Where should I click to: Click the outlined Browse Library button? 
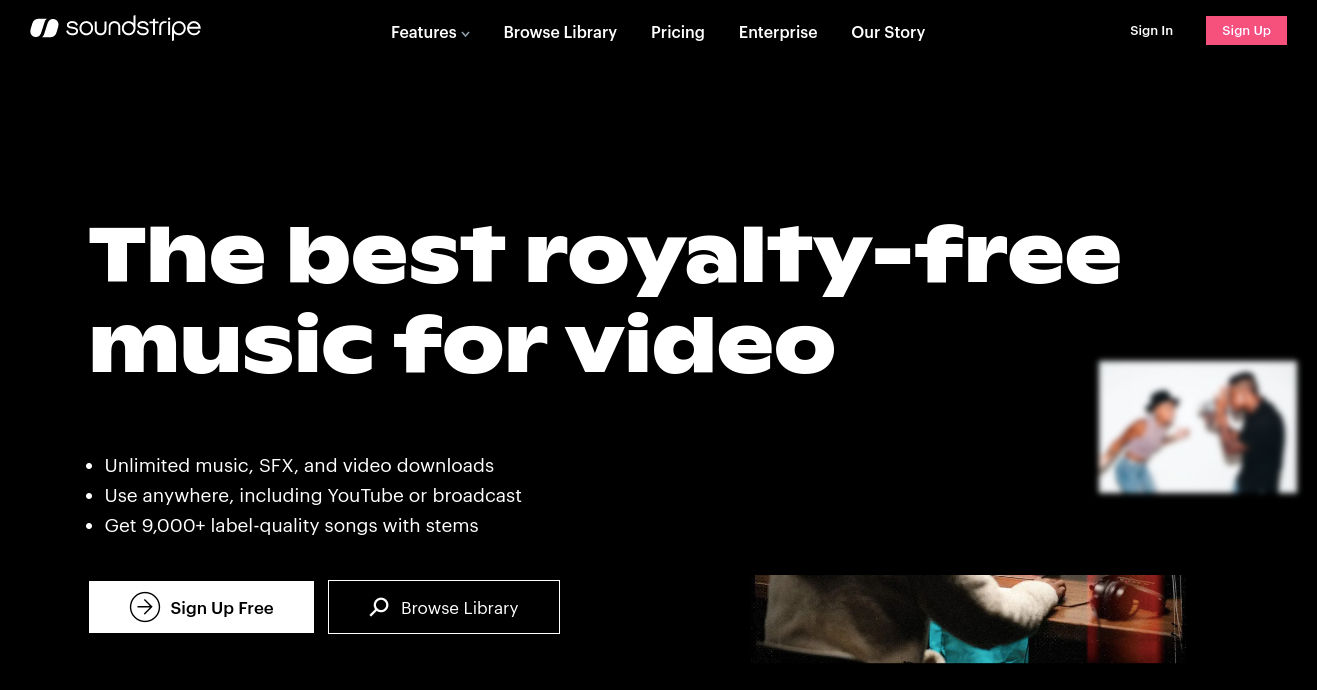tap(444, 607)
